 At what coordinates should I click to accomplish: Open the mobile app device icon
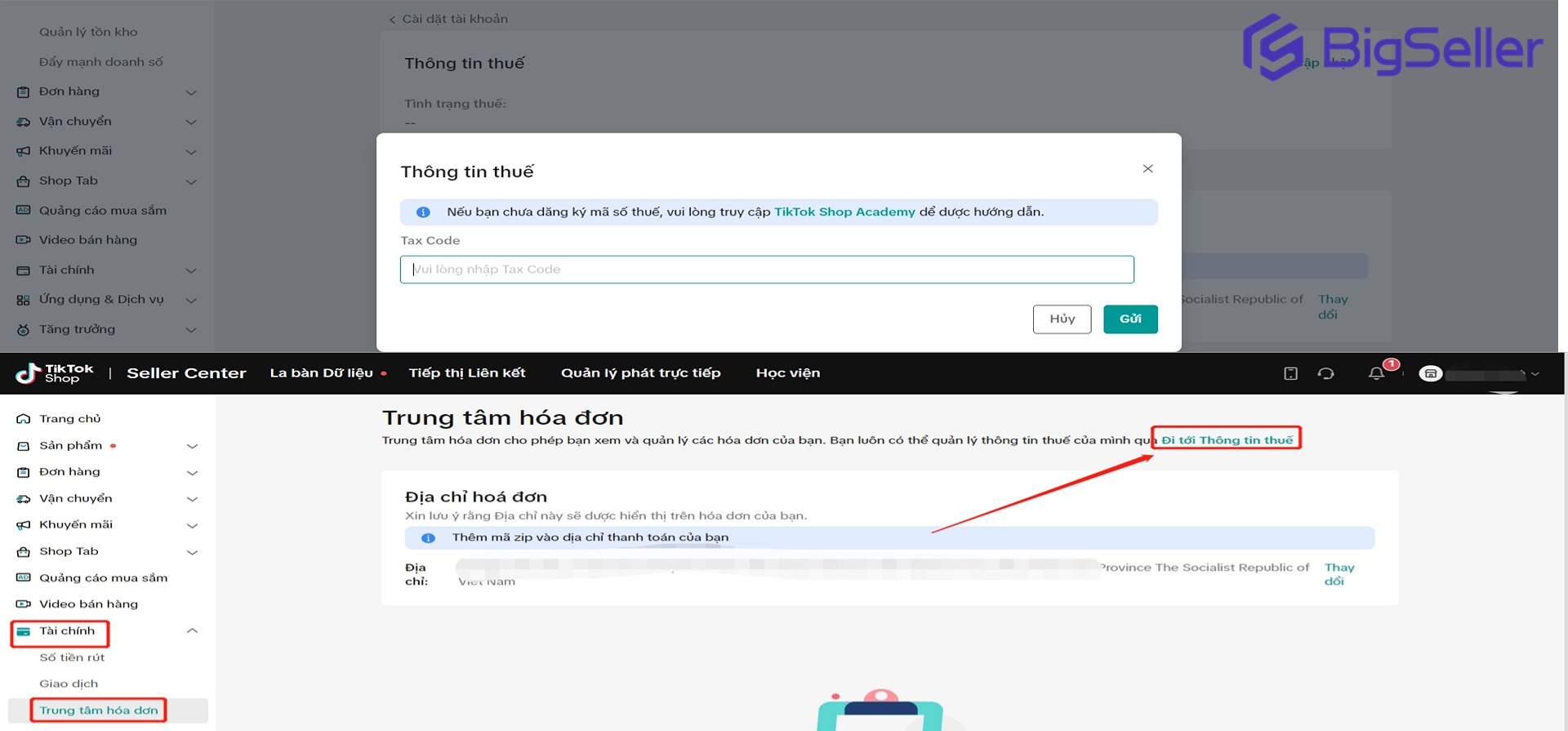click(1290, 373)
